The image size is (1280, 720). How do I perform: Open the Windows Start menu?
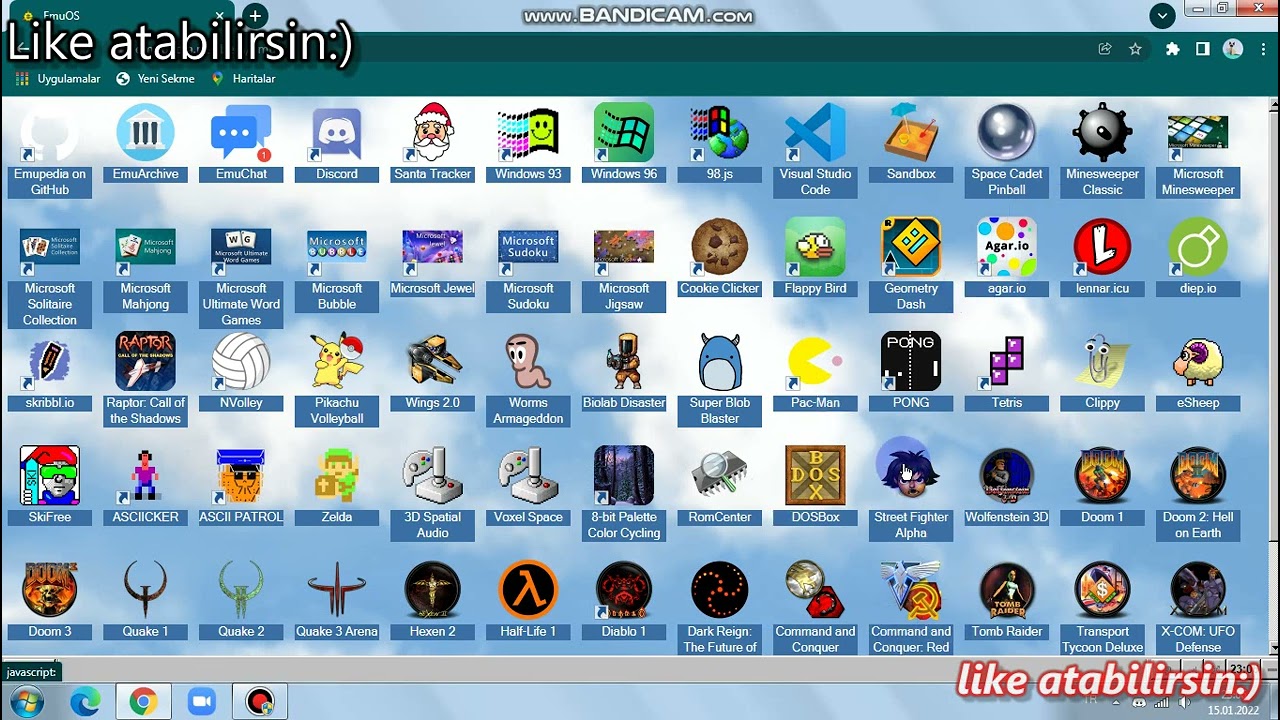(27, 702)
